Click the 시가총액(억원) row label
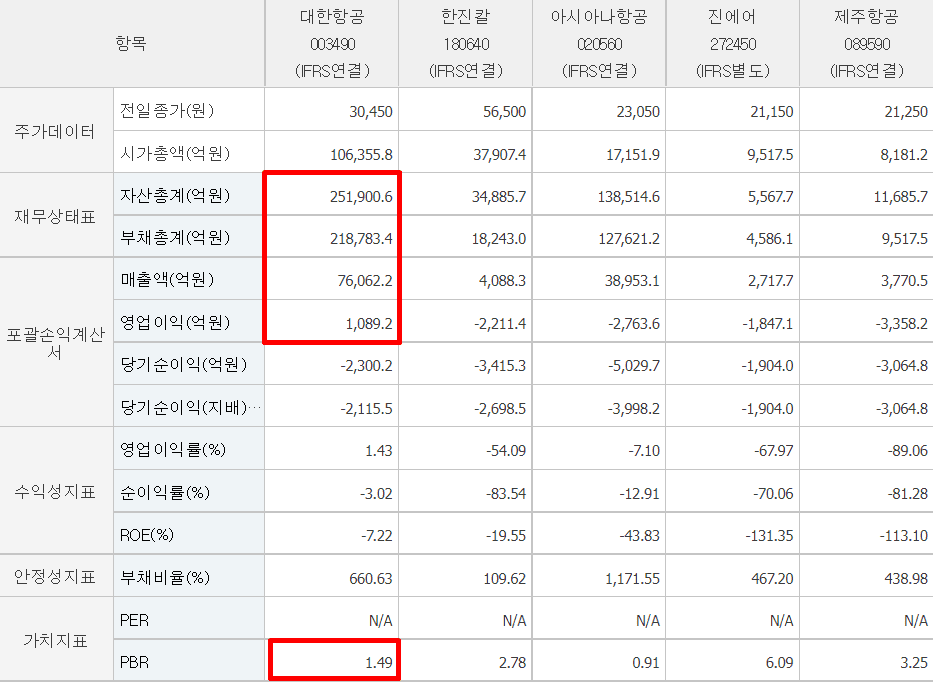This screenshot has height=682, width=936. (x=175, y=154)
